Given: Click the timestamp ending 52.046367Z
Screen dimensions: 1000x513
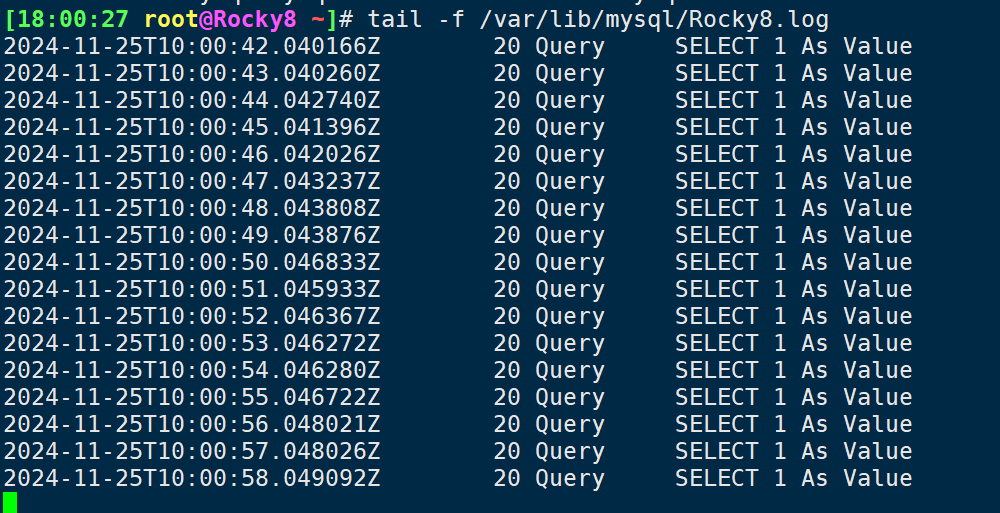Looking at the screenshot, I should point(192,316).
